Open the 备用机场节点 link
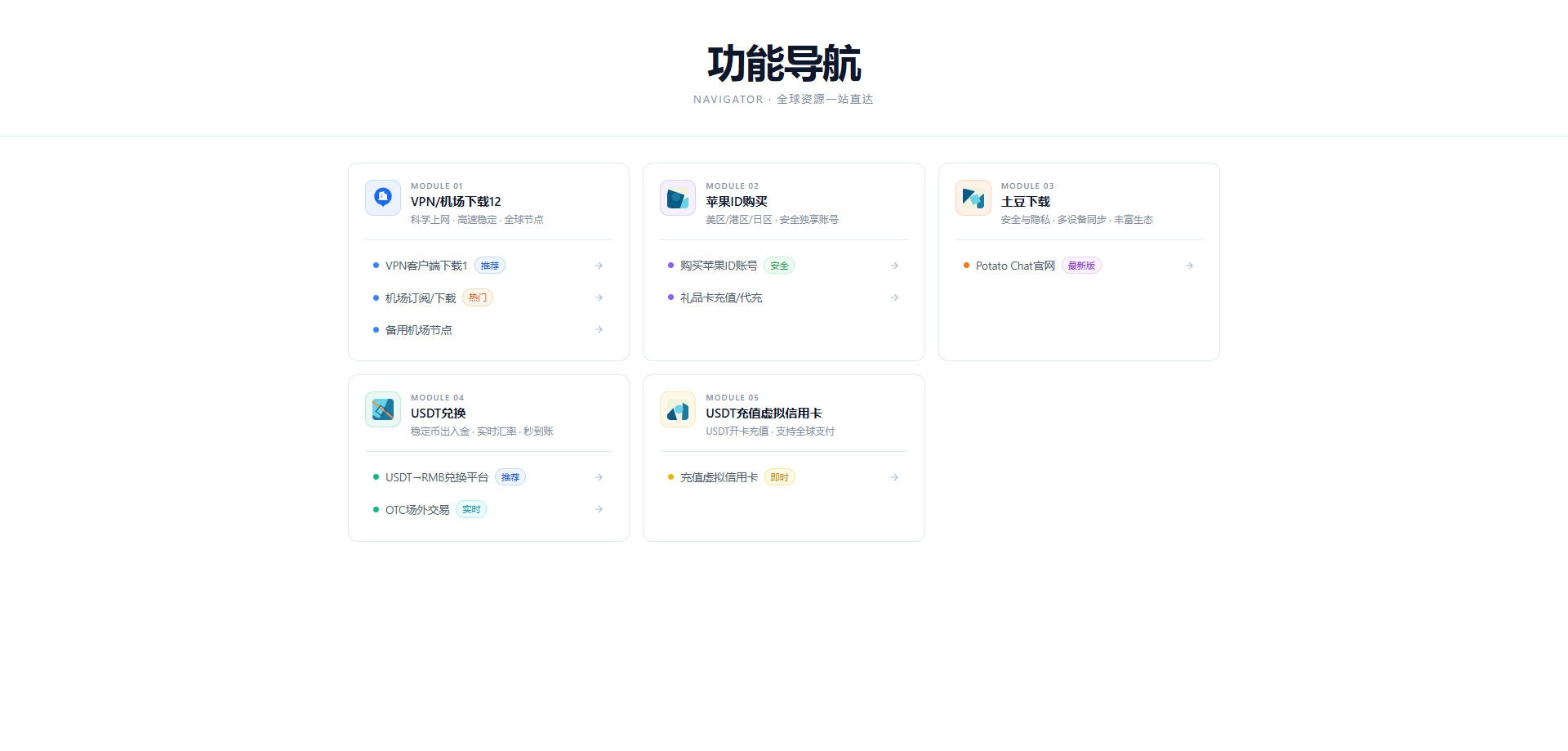 pos(488,329)
